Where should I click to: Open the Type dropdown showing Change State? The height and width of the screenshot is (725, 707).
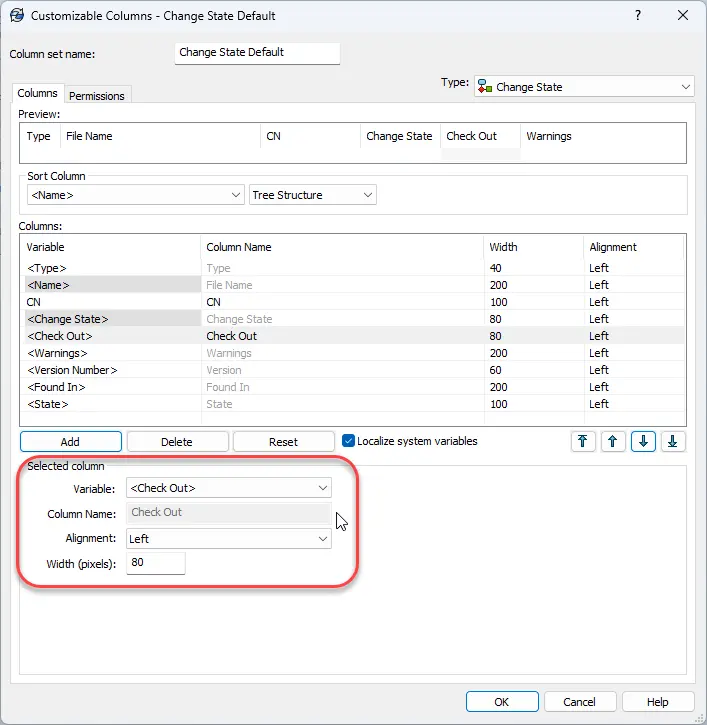(584, 87)
